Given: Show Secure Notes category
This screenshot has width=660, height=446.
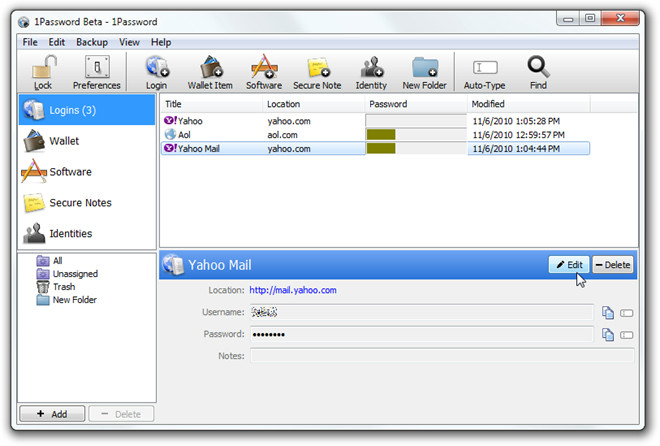Looking at the screenshot, I should pos(87,202).
